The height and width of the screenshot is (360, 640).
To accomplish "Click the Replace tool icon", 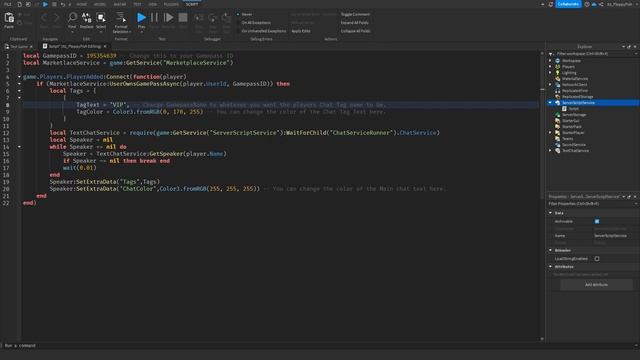I will [x=87, y=18].
